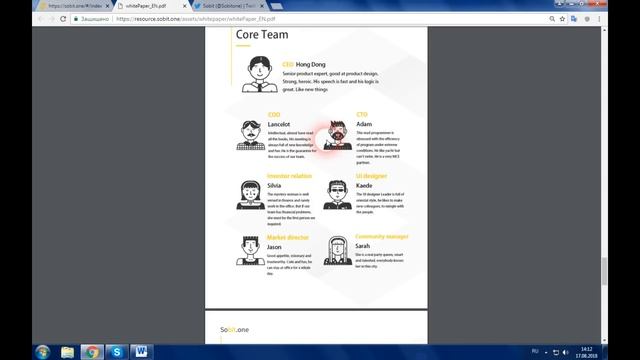Click the Chrome taskbar icon
Image resolution: width=640 pixels, height=360 pixels.
pyautogui.click(x=92, y=352)
